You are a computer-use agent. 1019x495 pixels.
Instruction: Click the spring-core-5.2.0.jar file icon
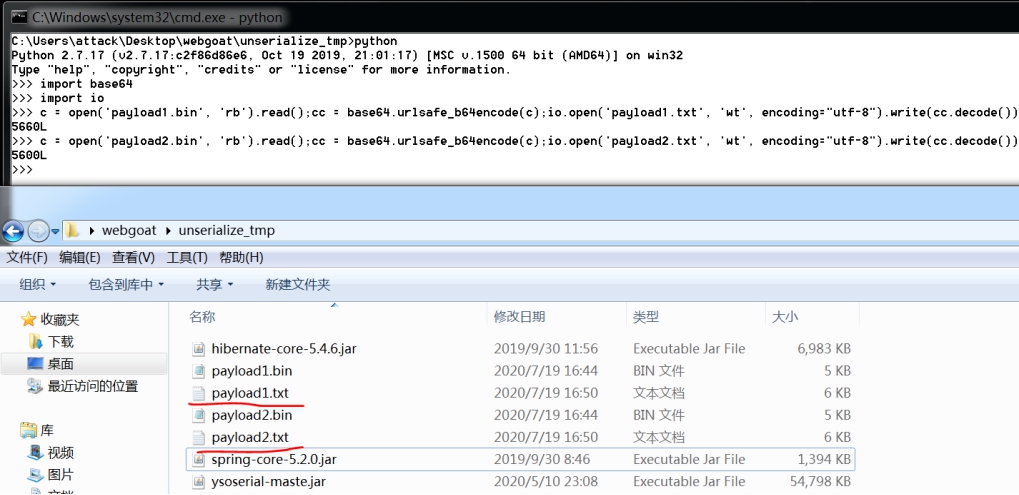tap(199, 459)
